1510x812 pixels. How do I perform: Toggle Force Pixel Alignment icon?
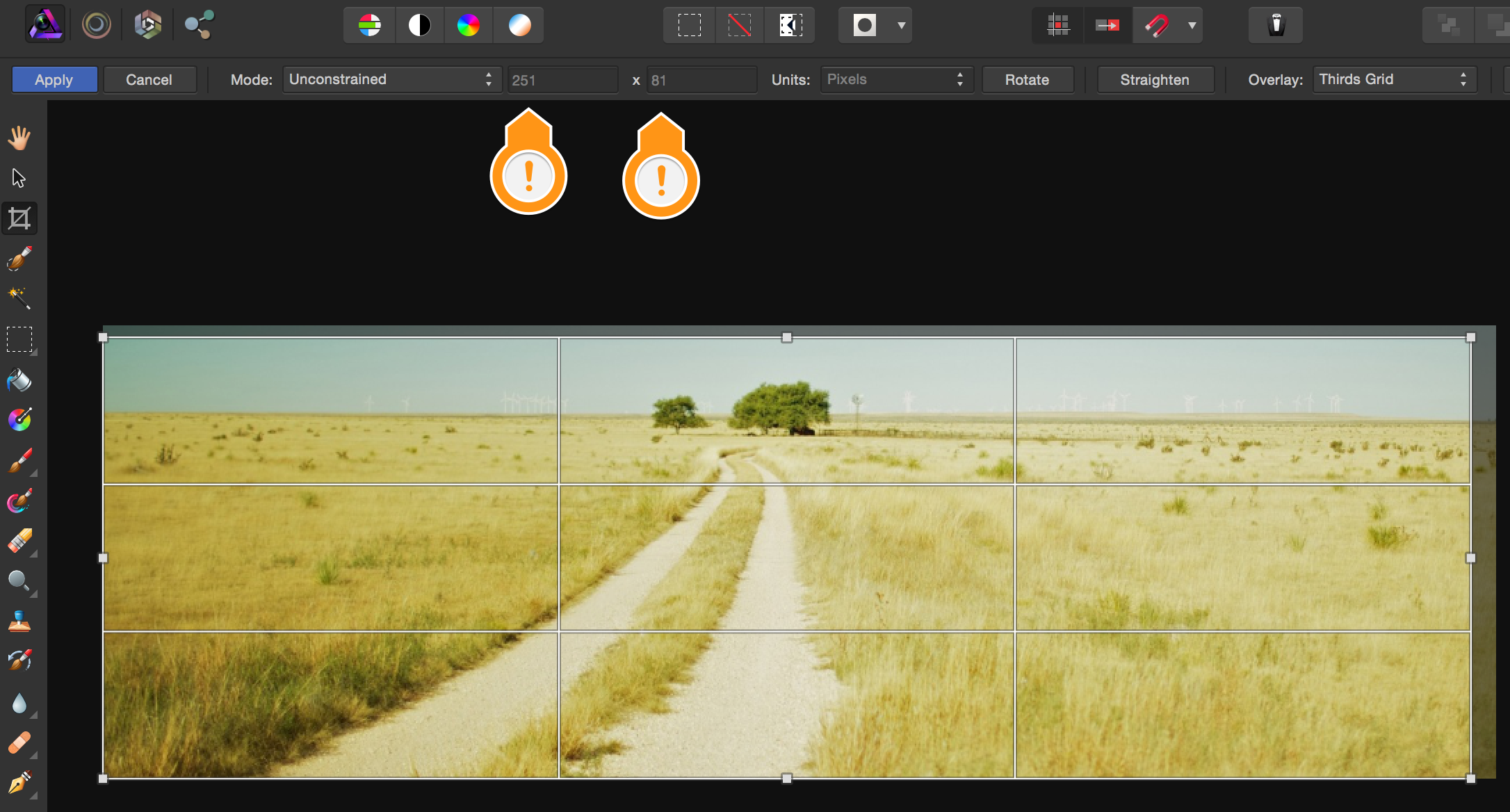pyautogui.click(x=1108, y=26)
